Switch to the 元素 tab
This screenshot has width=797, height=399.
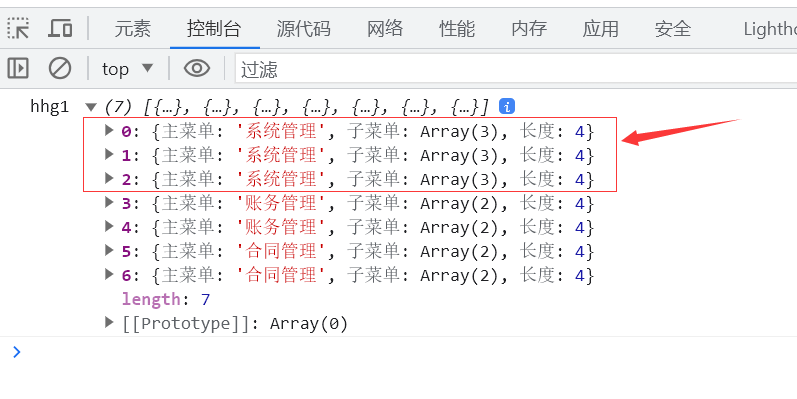pyautogui.click(x=133, y=28)
